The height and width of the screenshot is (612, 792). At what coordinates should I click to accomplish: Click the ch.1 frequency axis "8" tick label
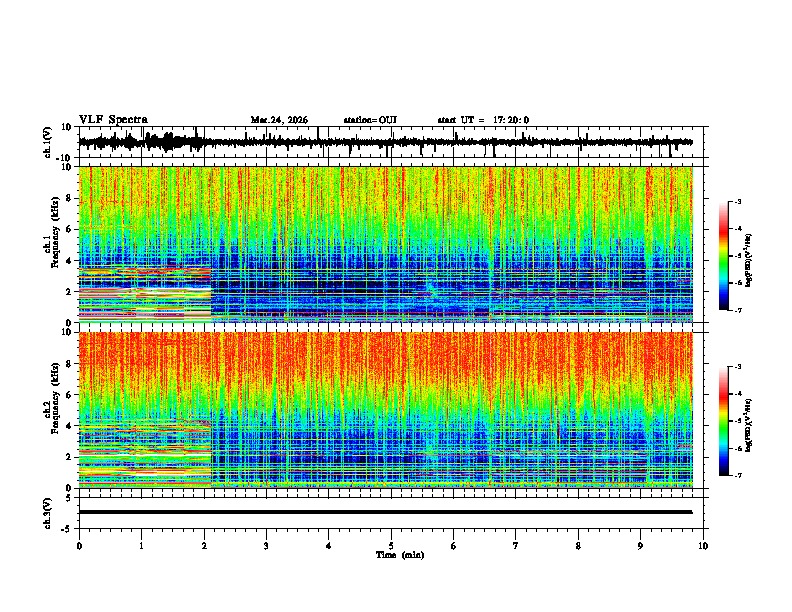click(70, 198)
